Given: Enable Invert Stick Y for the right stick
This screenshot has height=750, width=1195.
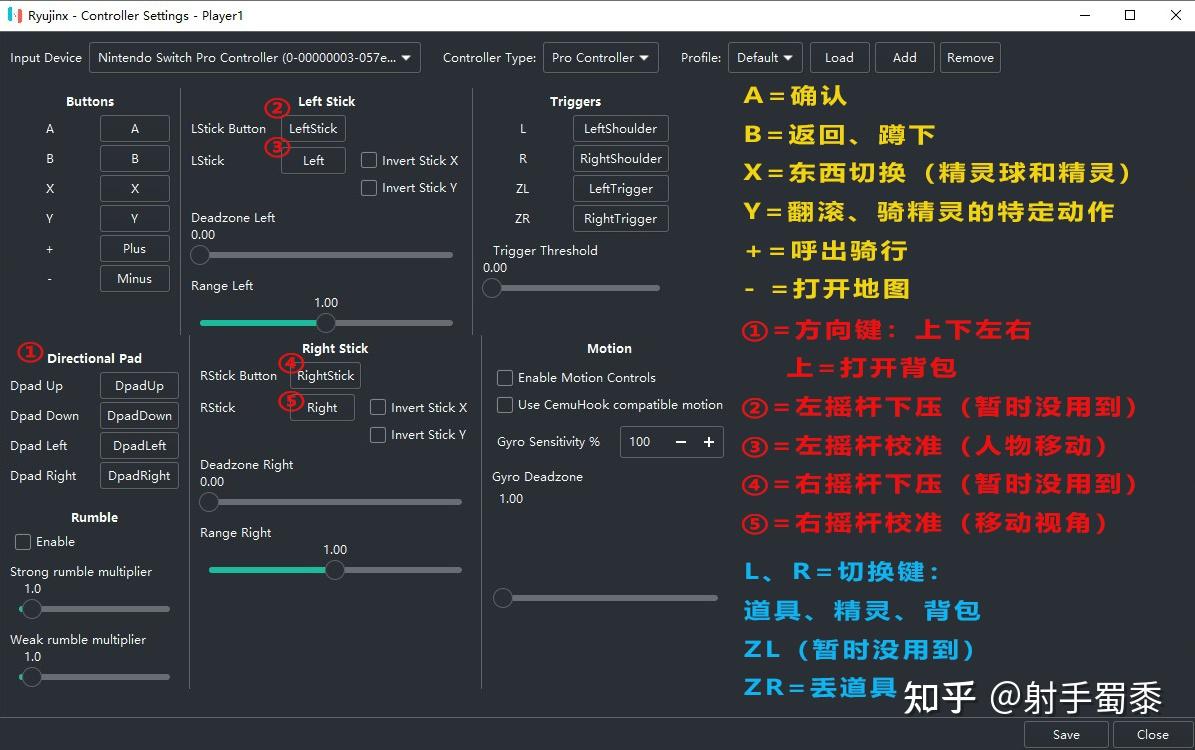Looking at the screenshot, I should click(x=378, y=434).
